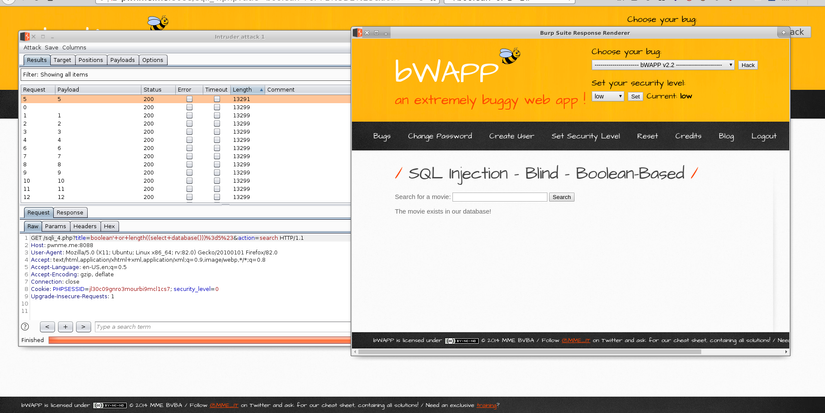825x413 pixels.
Task: Sort by Request column header
Action: point(38,90)
